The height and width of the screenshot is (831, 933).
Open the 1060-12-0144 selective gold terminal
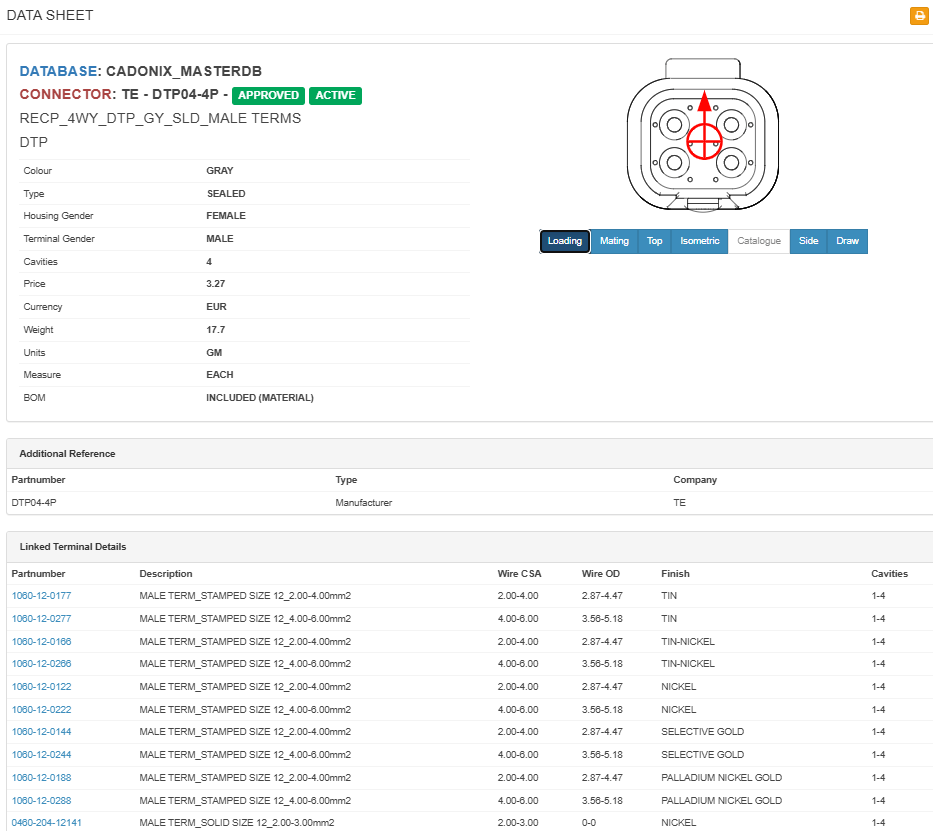click(x=41, y=732)
